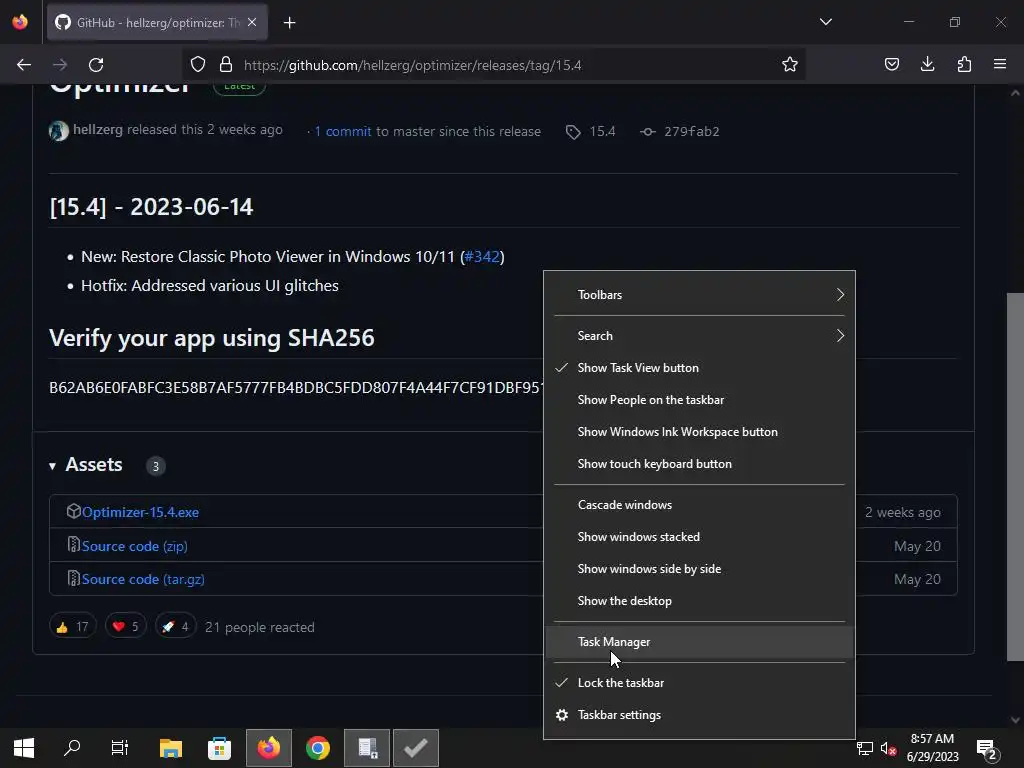
Task: Click the rocket reaction with 4
Action: (x=176, y=627)
